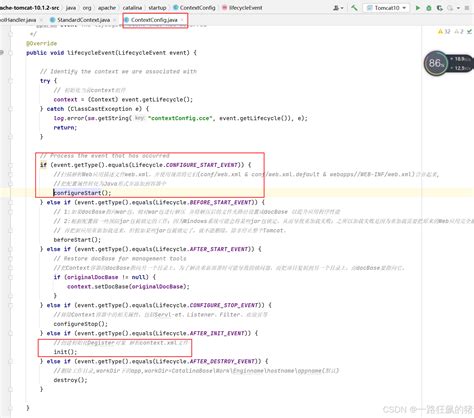
Task: Click the beforeStart() method call
Action: click(x=77, y=240)
